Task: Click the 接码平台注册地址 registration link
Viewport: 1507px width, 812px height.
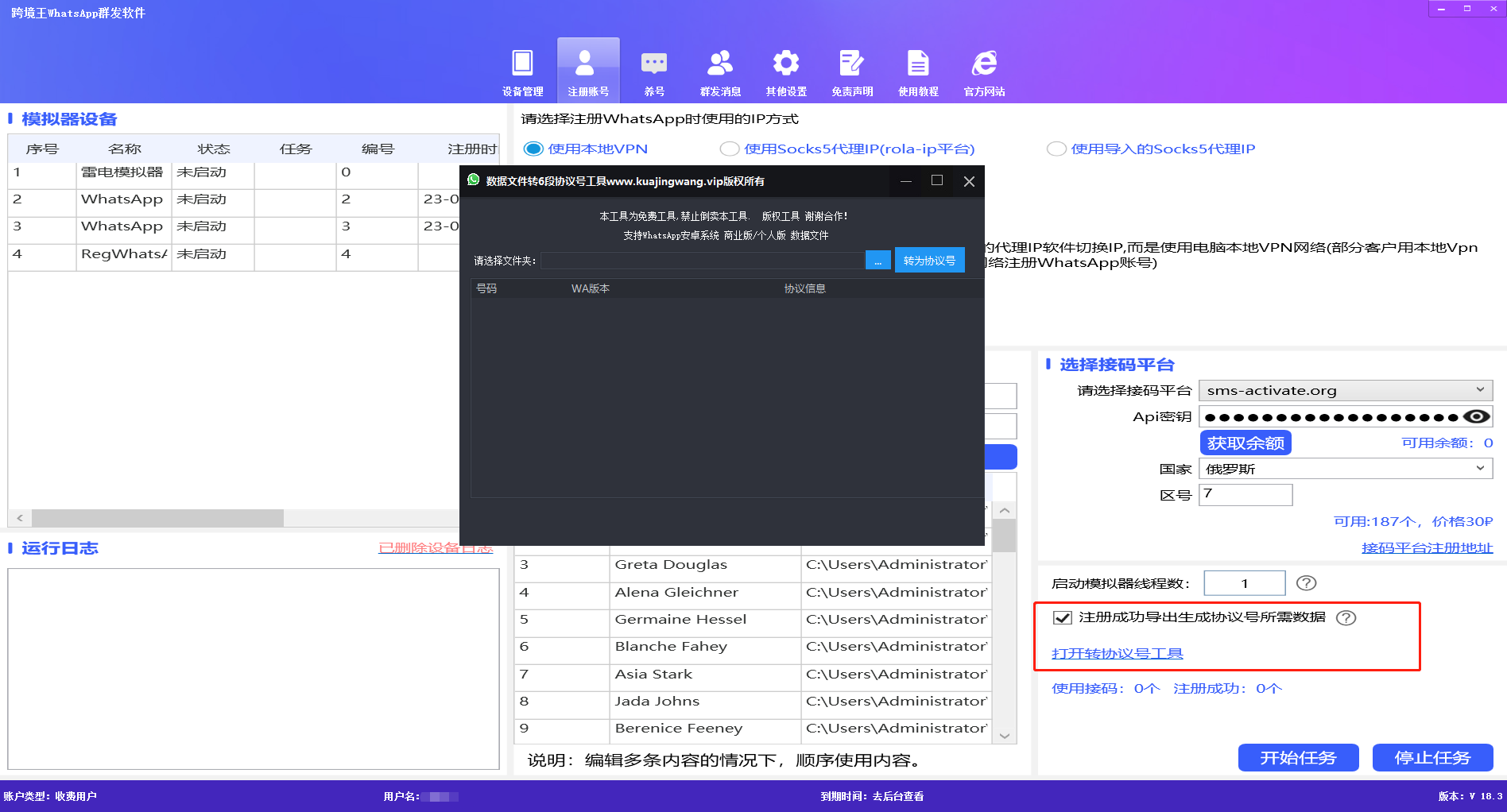Action: point(1427,548)
